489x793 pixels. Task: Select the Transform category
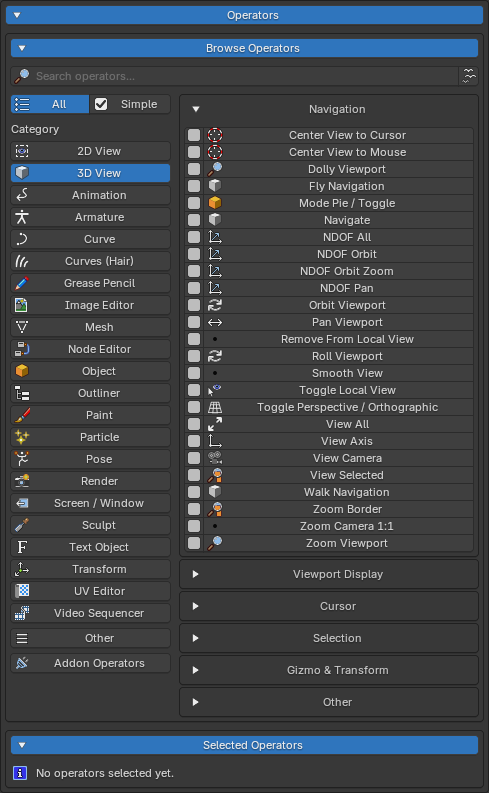(x=91, y=569)
